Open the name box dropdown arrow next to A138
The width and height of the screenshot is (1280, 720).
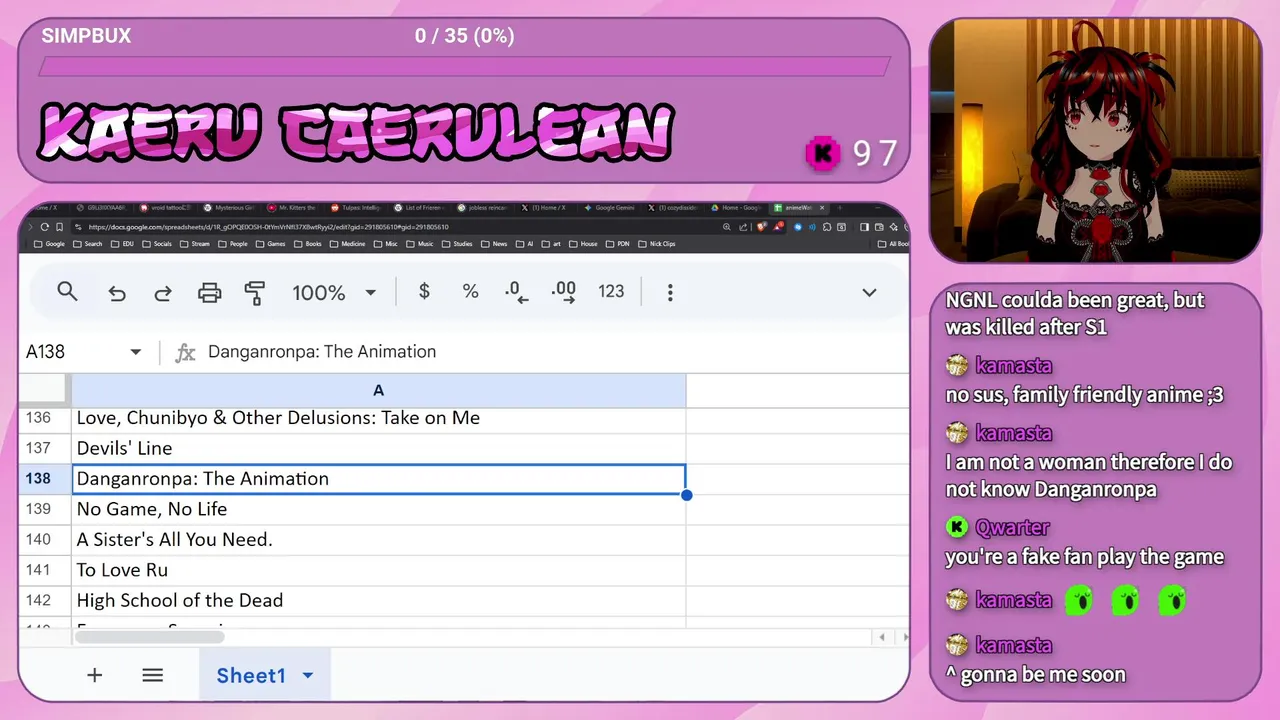tap(136, 352)
